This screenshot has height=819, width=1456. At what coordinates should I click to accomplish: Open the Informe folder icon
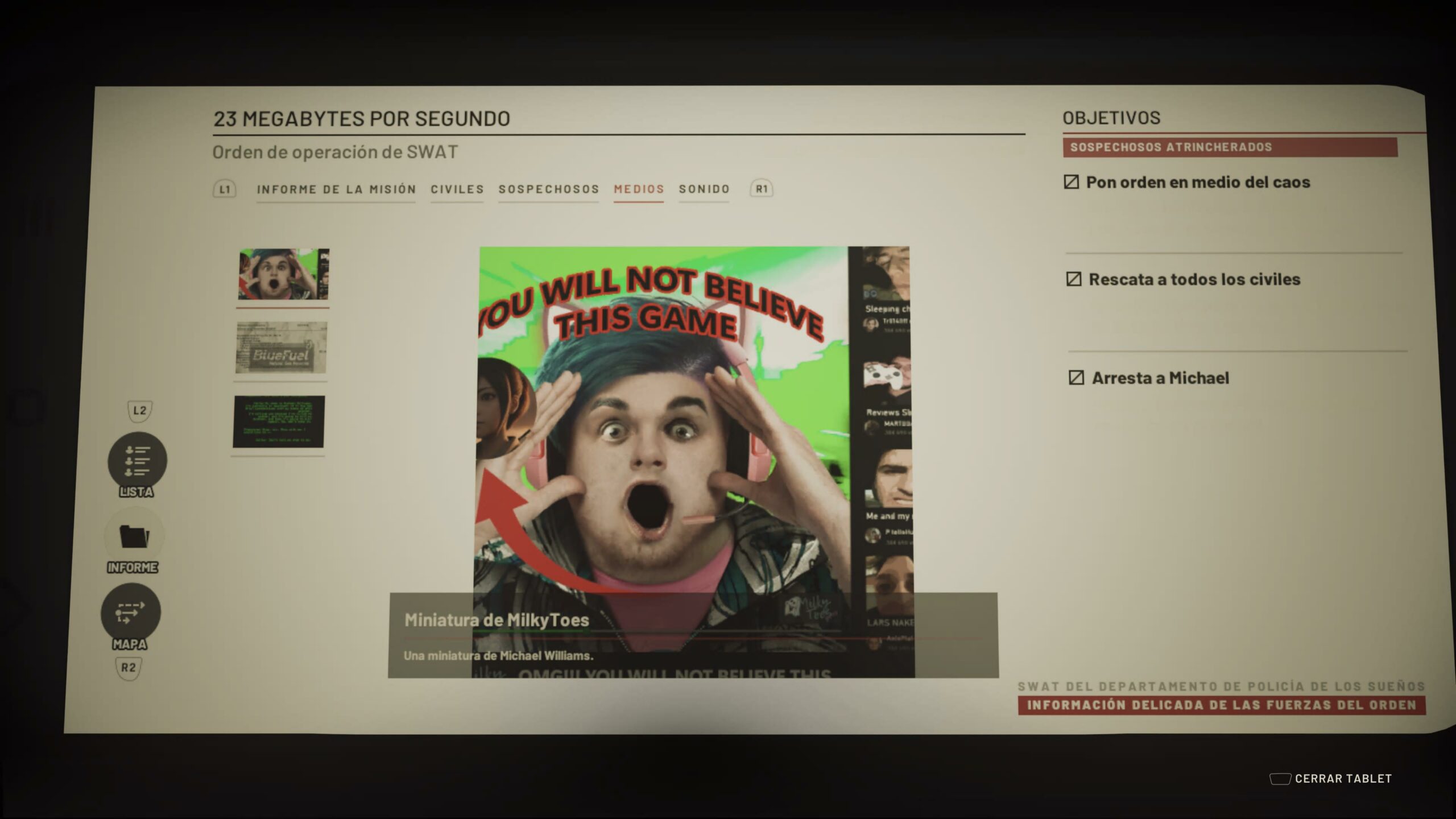pyautogui.click(x=134, y=536)
